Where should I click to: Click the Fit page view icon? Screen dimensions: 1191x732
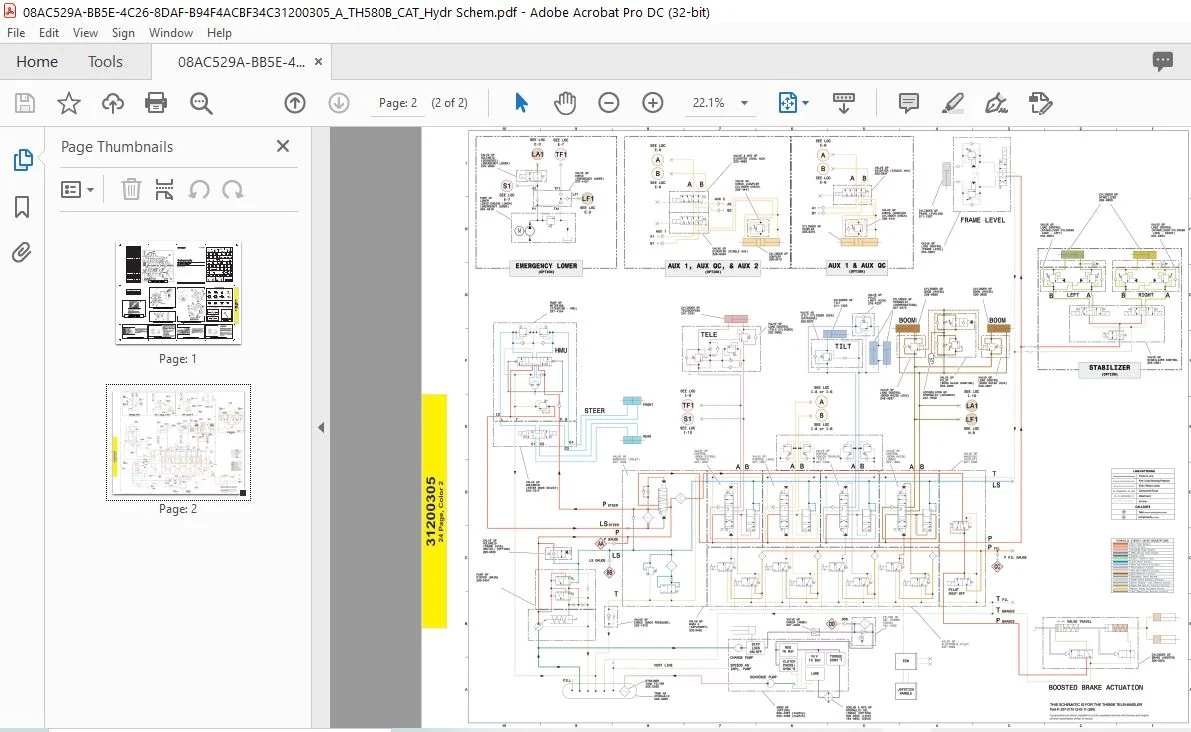coord(788,103)
